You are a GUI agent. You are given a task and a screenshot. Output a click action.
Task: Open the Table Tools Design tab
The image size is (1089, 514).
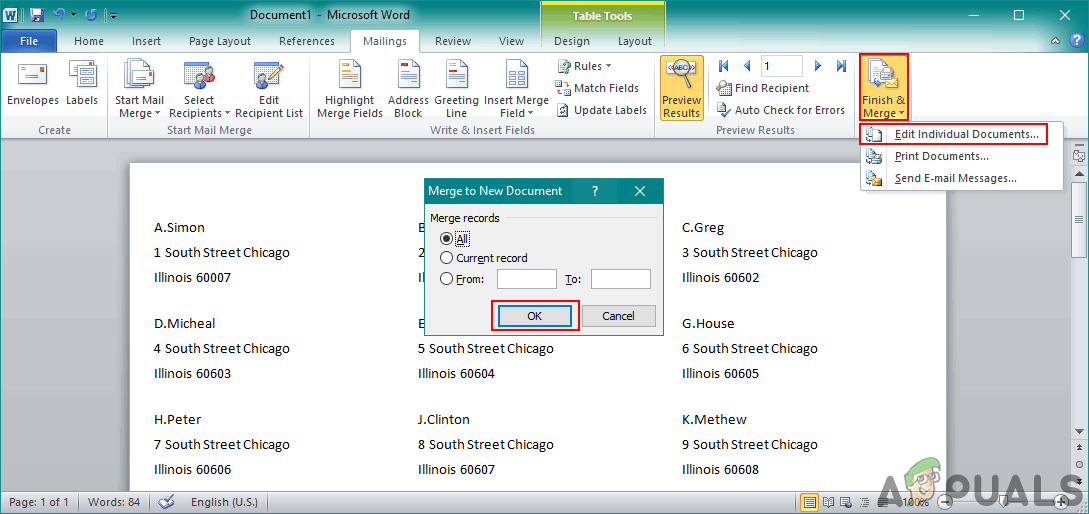572,41
